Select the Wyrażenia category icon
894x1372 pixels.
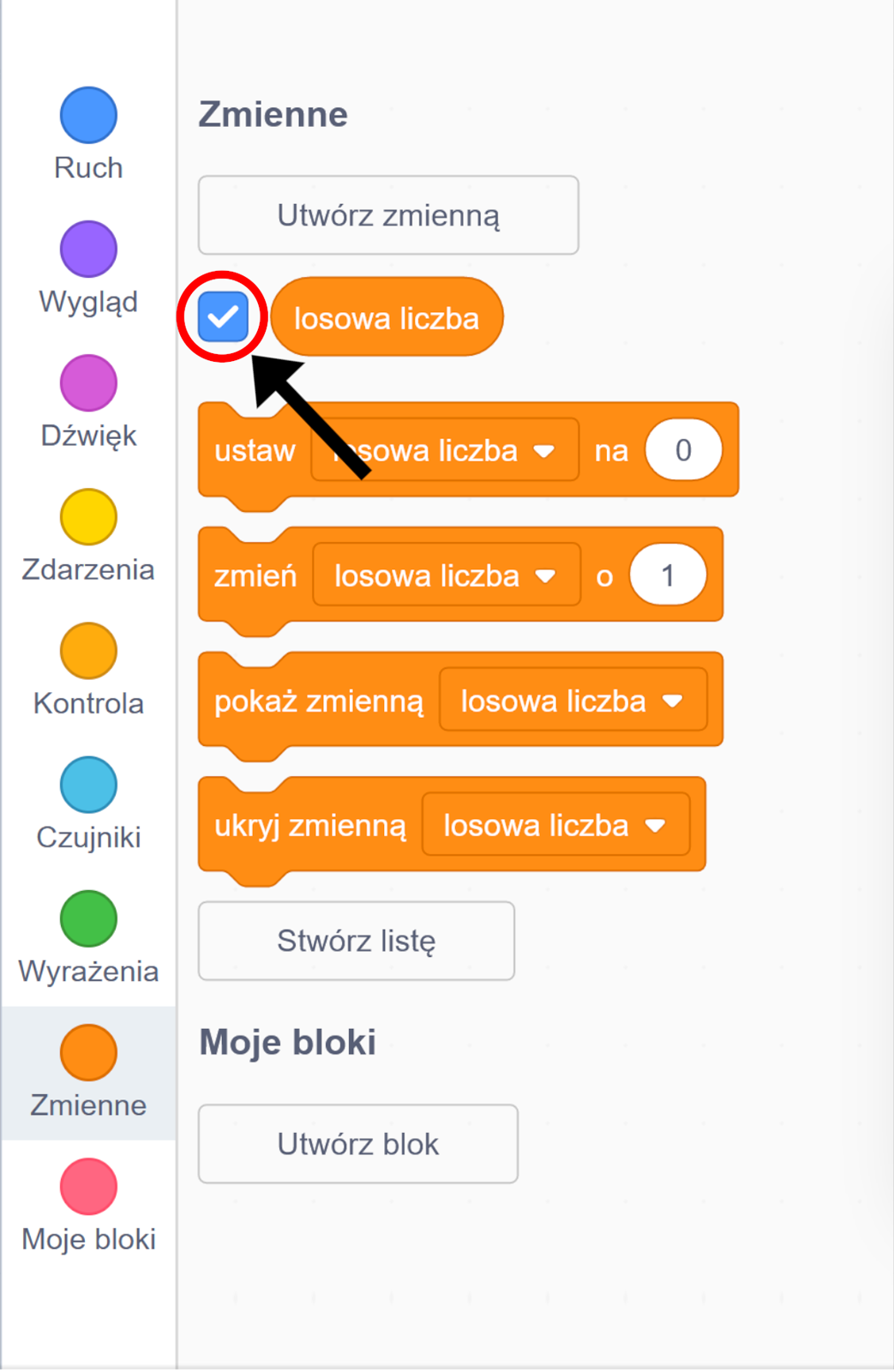pos(88,918)
